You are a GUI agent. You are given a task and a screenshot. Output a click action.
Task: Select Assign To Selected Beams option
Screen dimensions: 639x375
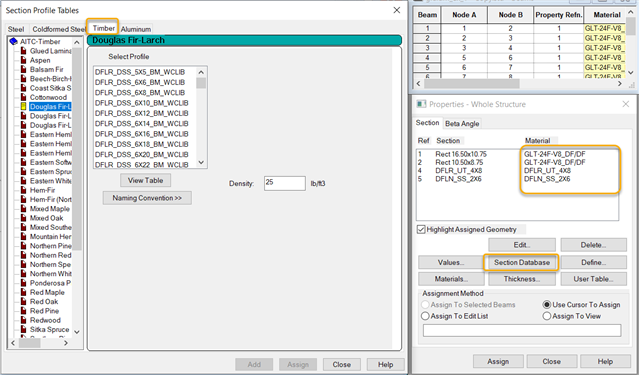pyautogui.click(x=425, y=304)
